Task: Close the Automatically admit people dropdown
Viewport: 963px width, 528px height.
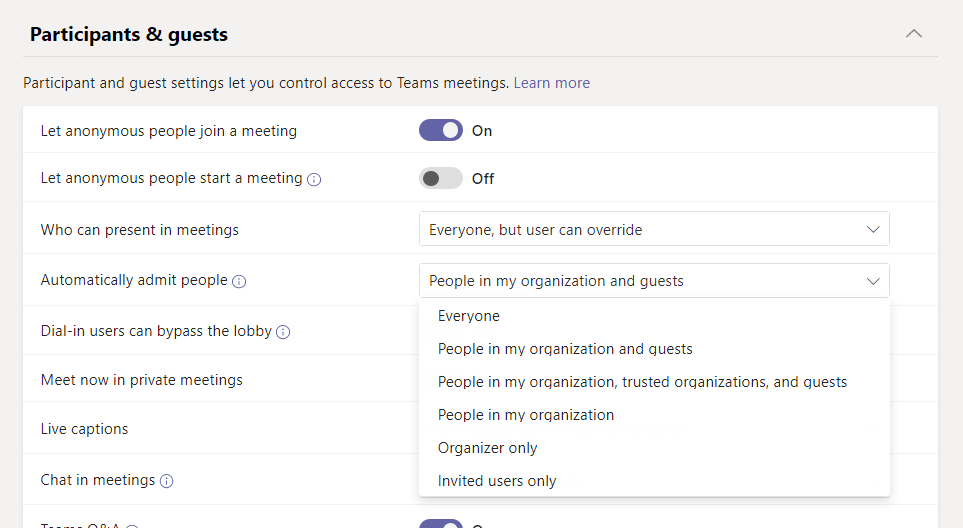Action: (654, 281)
